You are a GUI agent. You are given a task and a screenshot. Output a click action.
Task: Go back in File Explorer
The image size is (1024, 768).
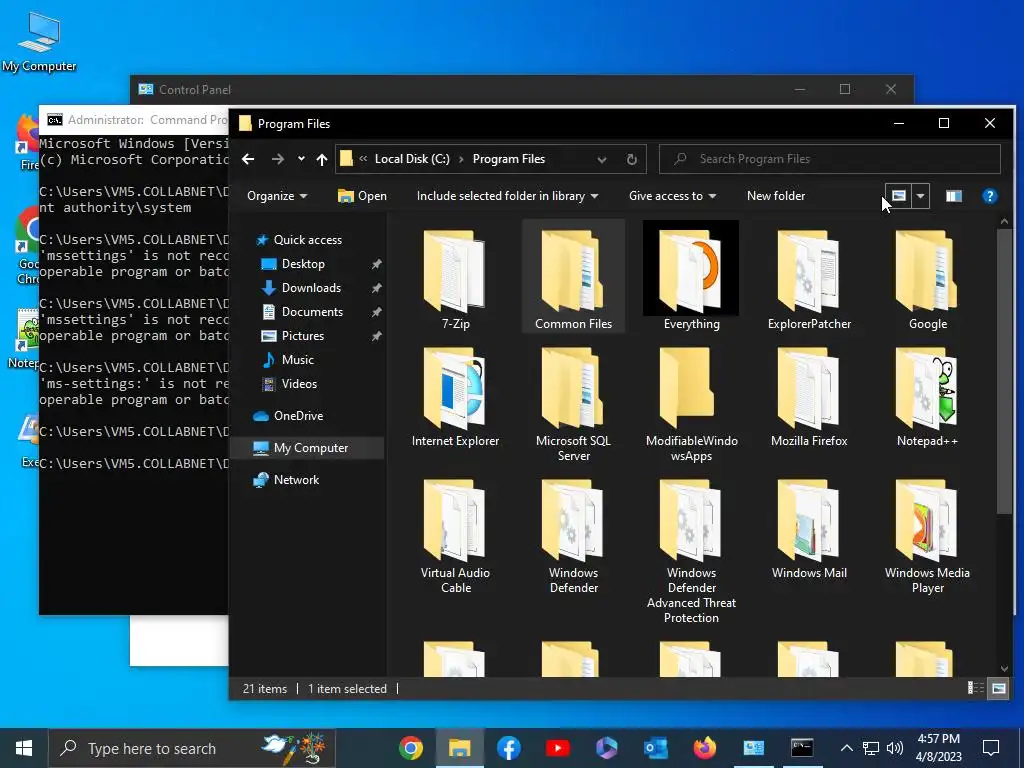[x=248, y=159]
